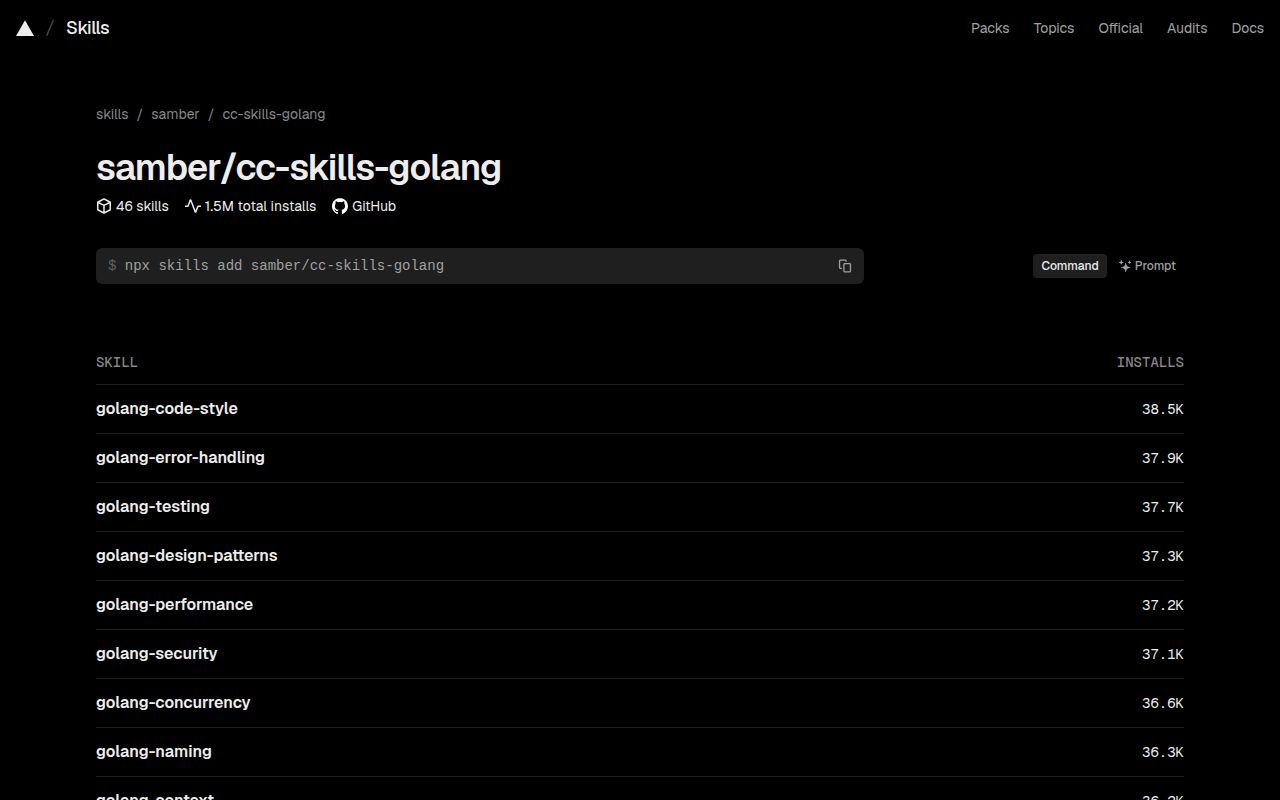Screen dimensions: 1280x800
Task: Click the activity pulse icon by total installs
Action: (x=193, y=206)
